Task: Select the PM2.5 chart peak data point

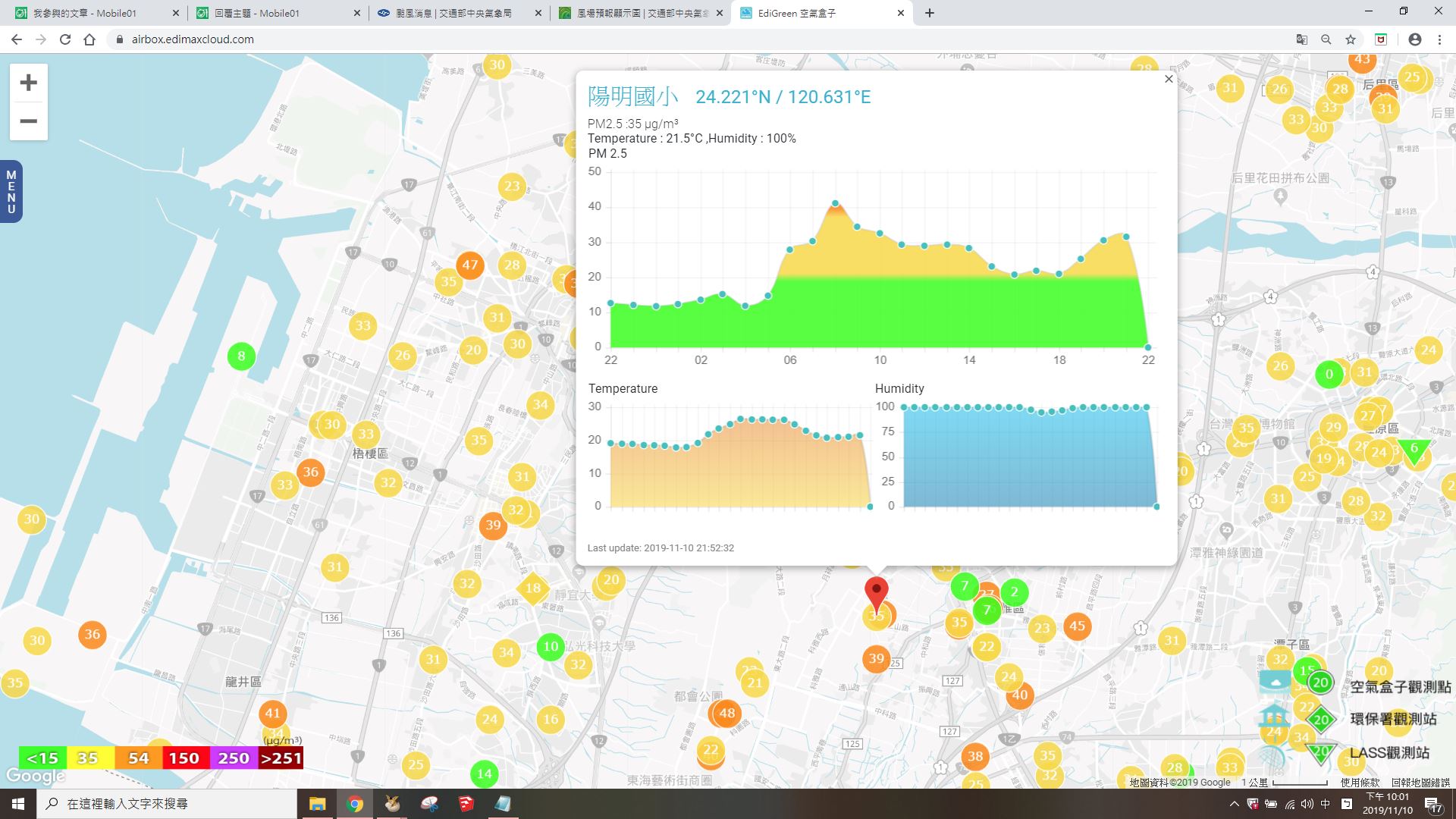Action: [x=835, y=203]
